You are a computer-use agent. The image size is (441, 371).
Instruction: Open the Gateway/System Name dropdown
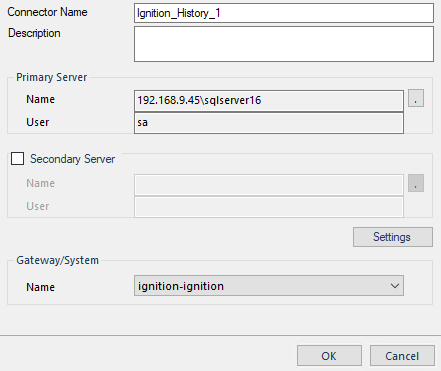point(269,285)
